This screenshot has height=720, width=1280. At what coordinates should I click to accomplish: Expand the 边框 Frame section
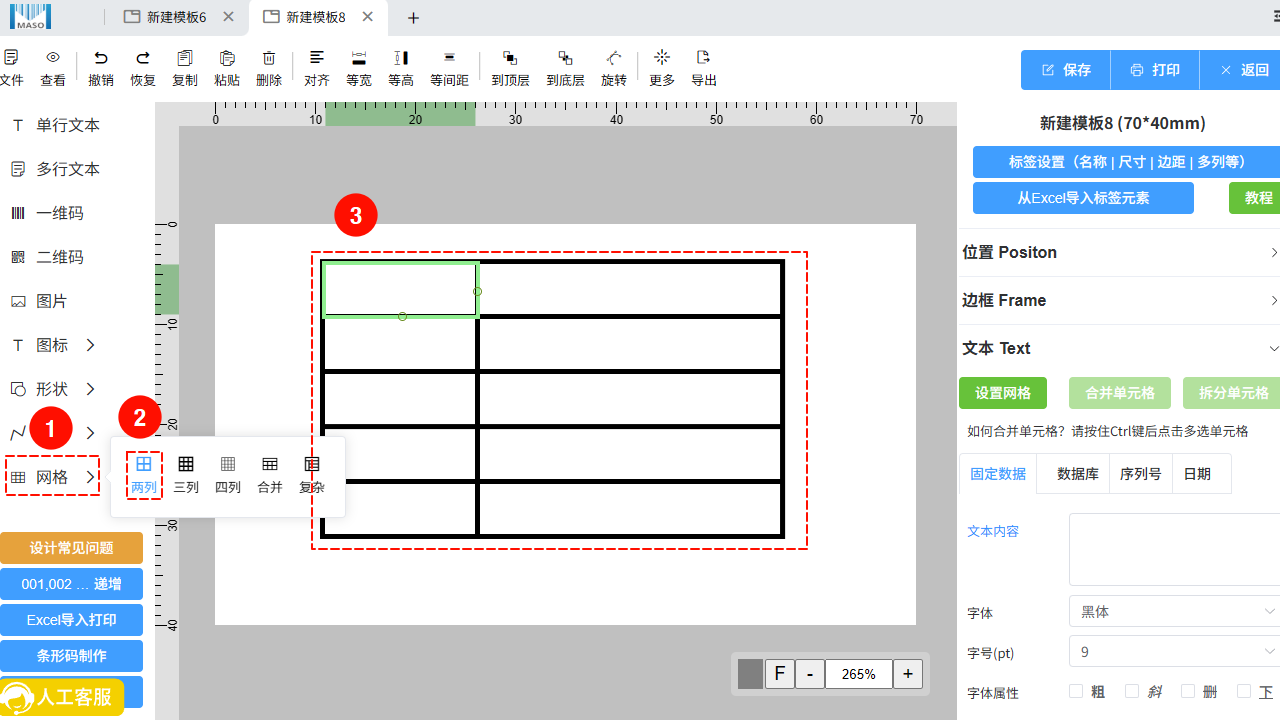click(x=1120, y=301)
